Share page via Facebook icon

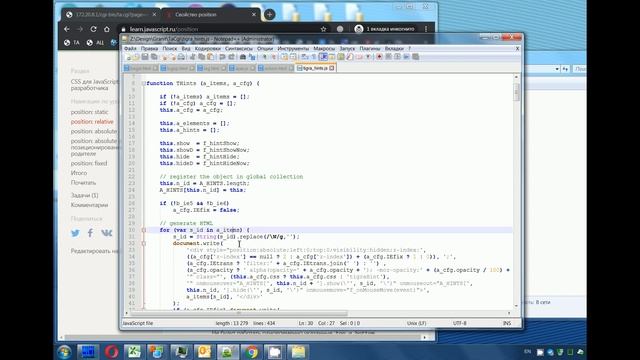click(90, 233)
